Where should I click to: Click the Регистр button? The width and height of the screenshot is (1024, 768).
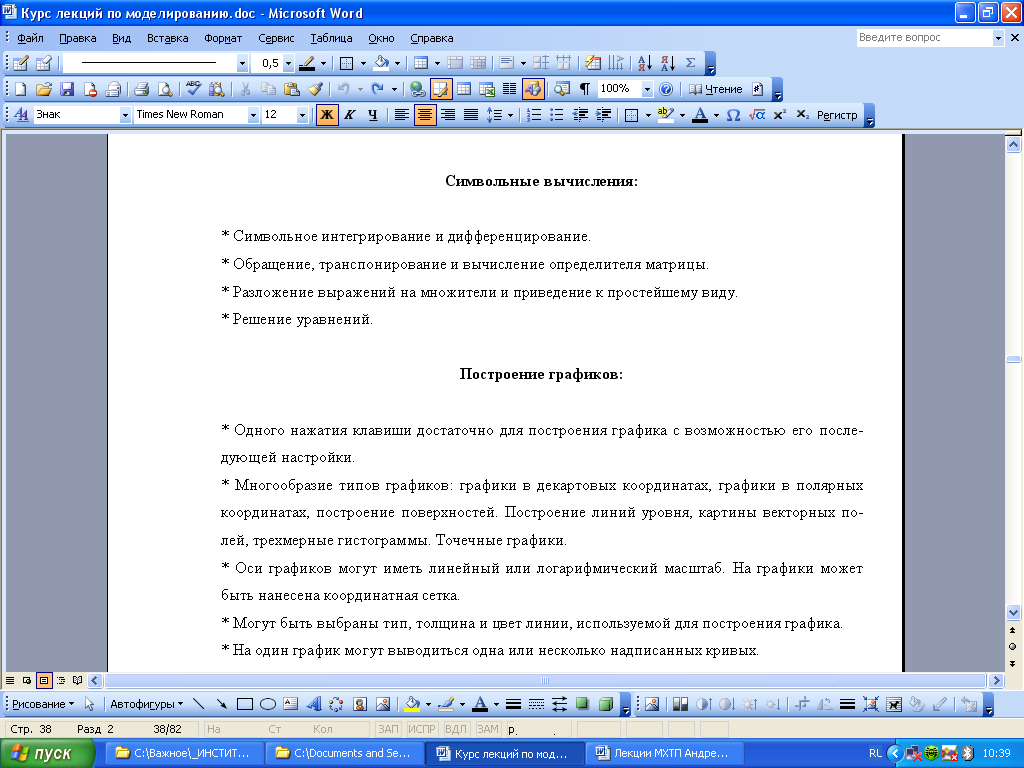click(837, 115)
